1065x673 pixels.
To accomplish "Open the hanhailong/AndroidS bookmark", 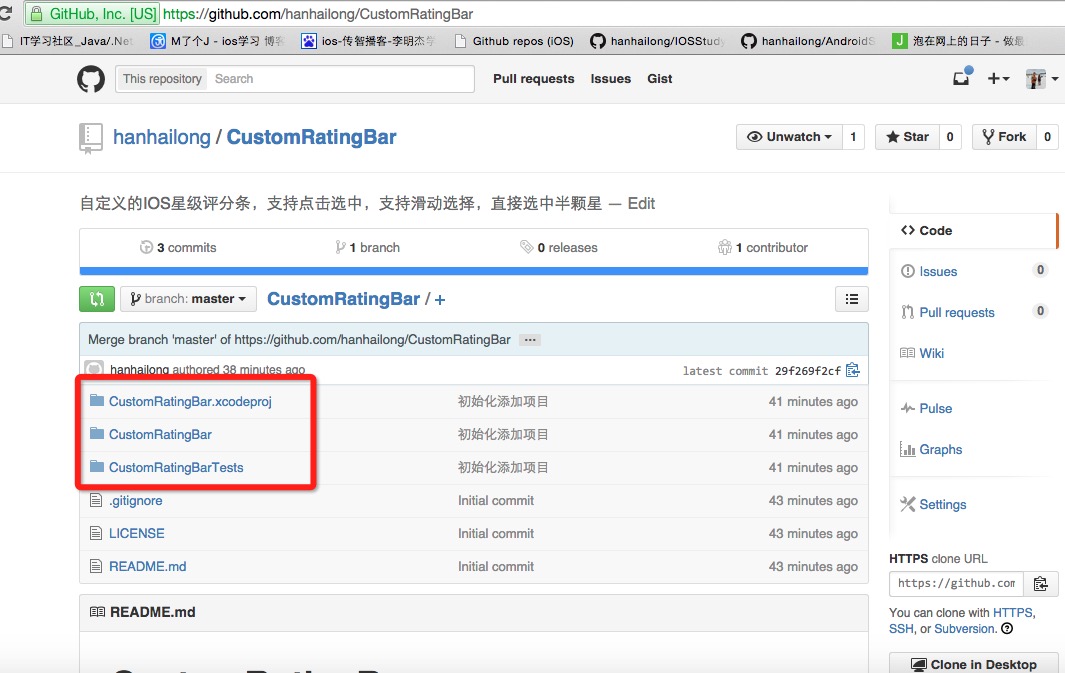I will pos(808,41).
